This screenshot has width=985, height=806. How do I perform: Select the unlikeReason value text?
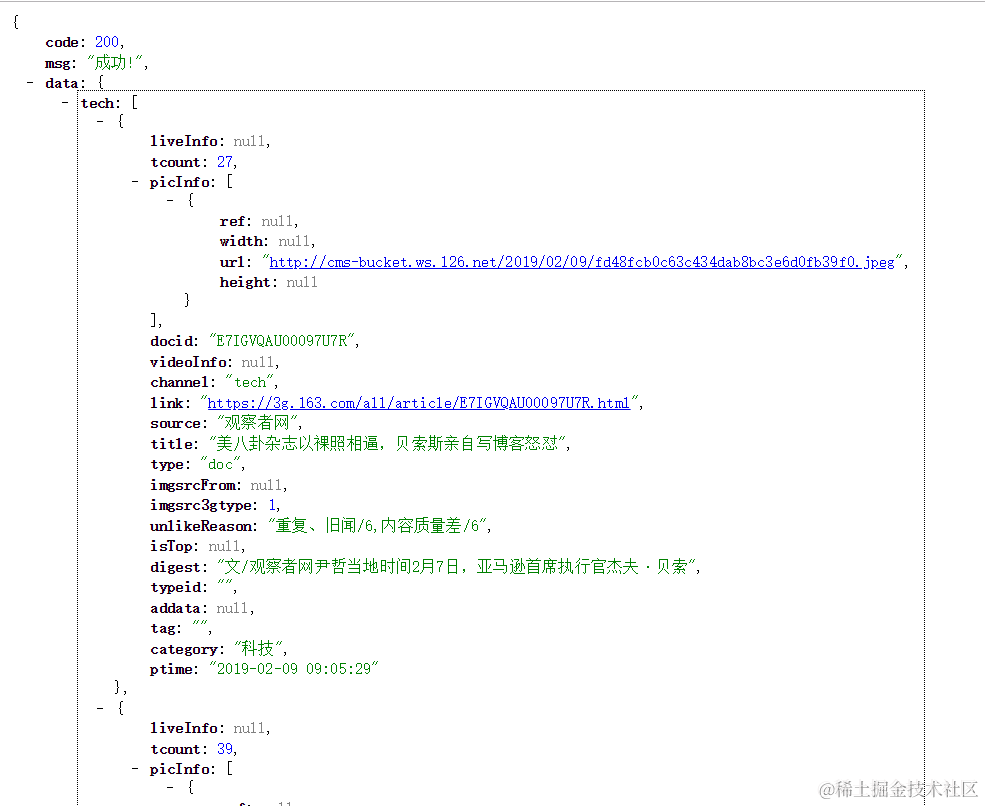pyautogui.click(x=378, y=526)
